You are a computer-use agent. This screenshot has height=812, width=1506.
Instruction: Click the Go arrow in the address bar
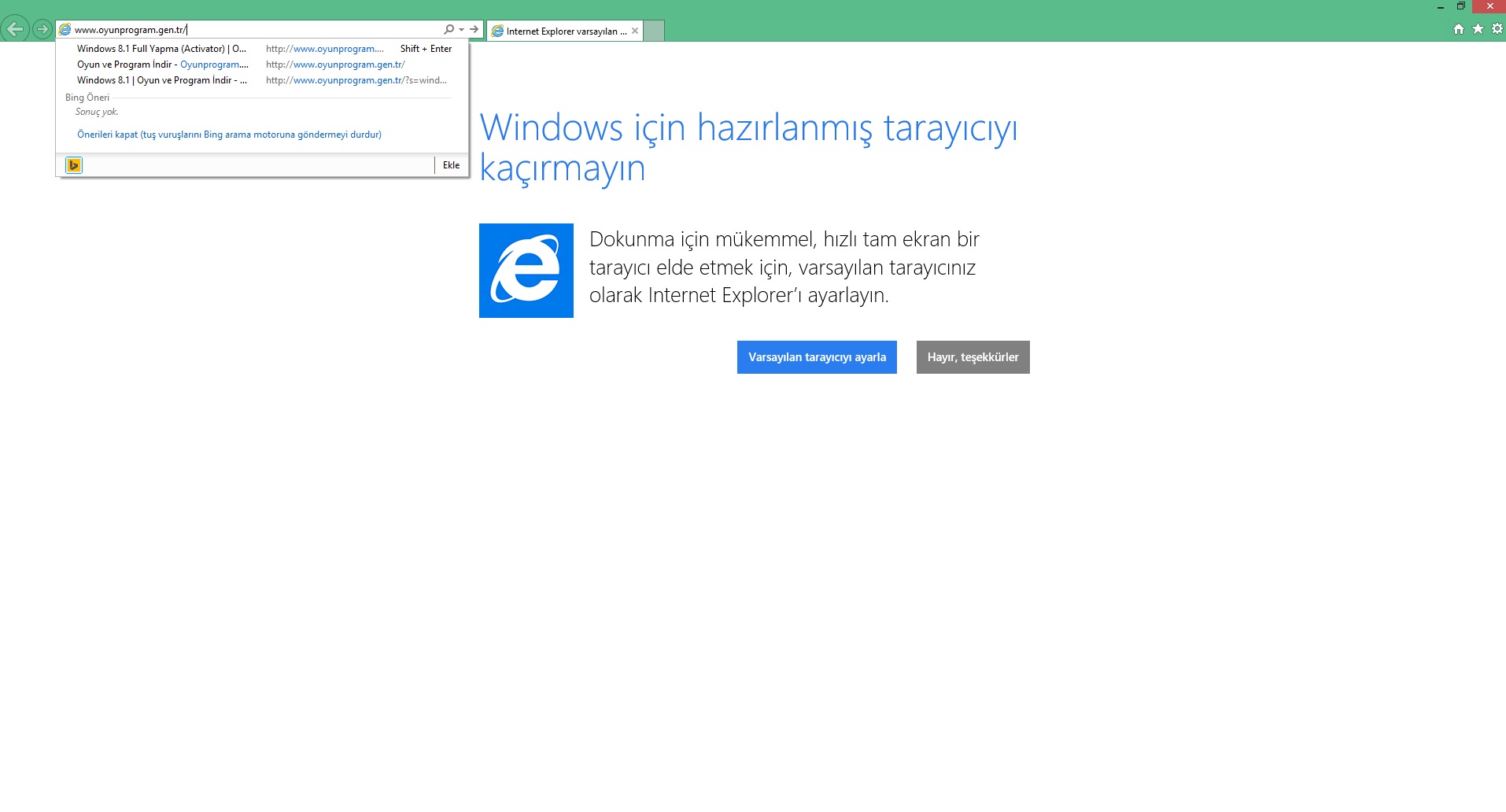click(474, 29)
